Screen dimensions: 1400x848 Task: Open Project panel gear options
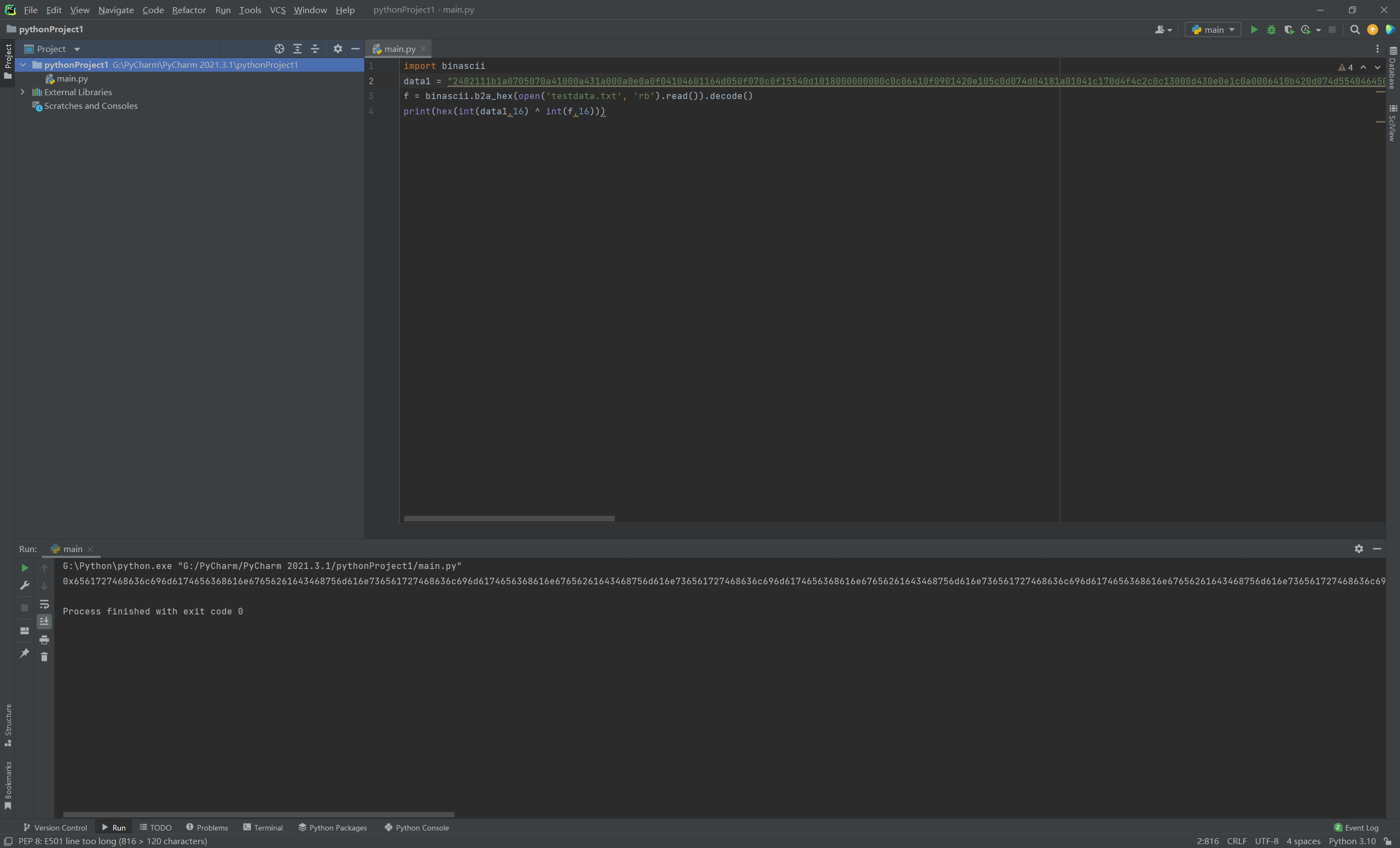click(x=337, y=49)
